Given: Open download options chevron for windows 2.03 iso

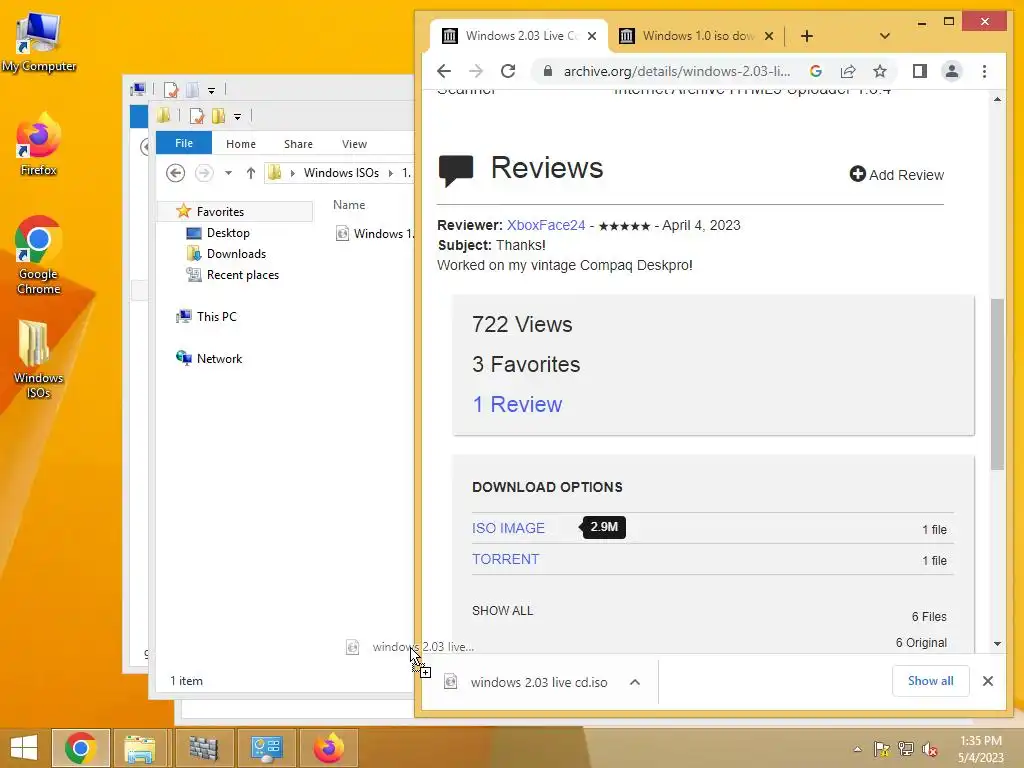Looking at the screenshot, I should tap(635, 682).
